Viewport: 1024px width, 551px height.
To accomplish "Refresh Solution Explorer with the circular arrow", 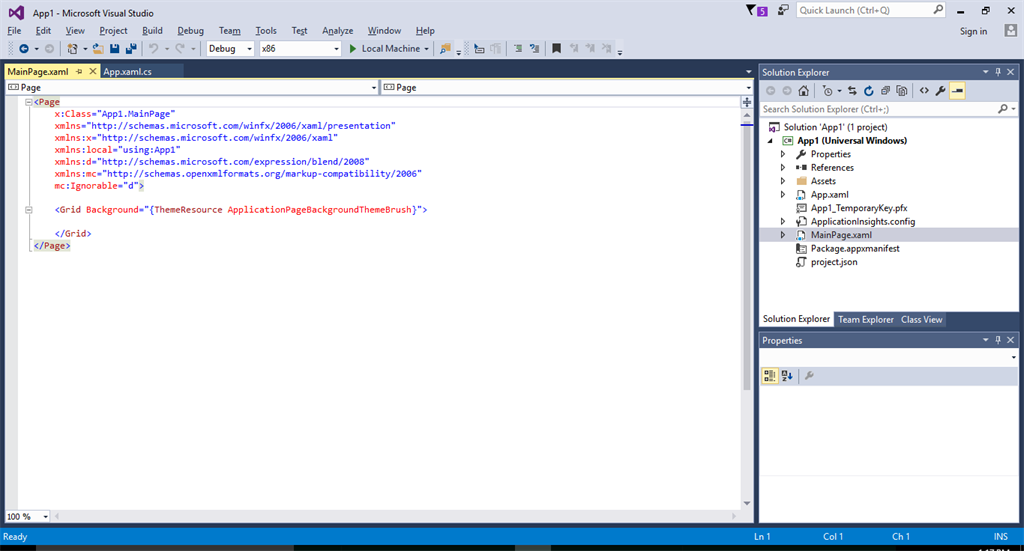I will [x=869, y=91].
